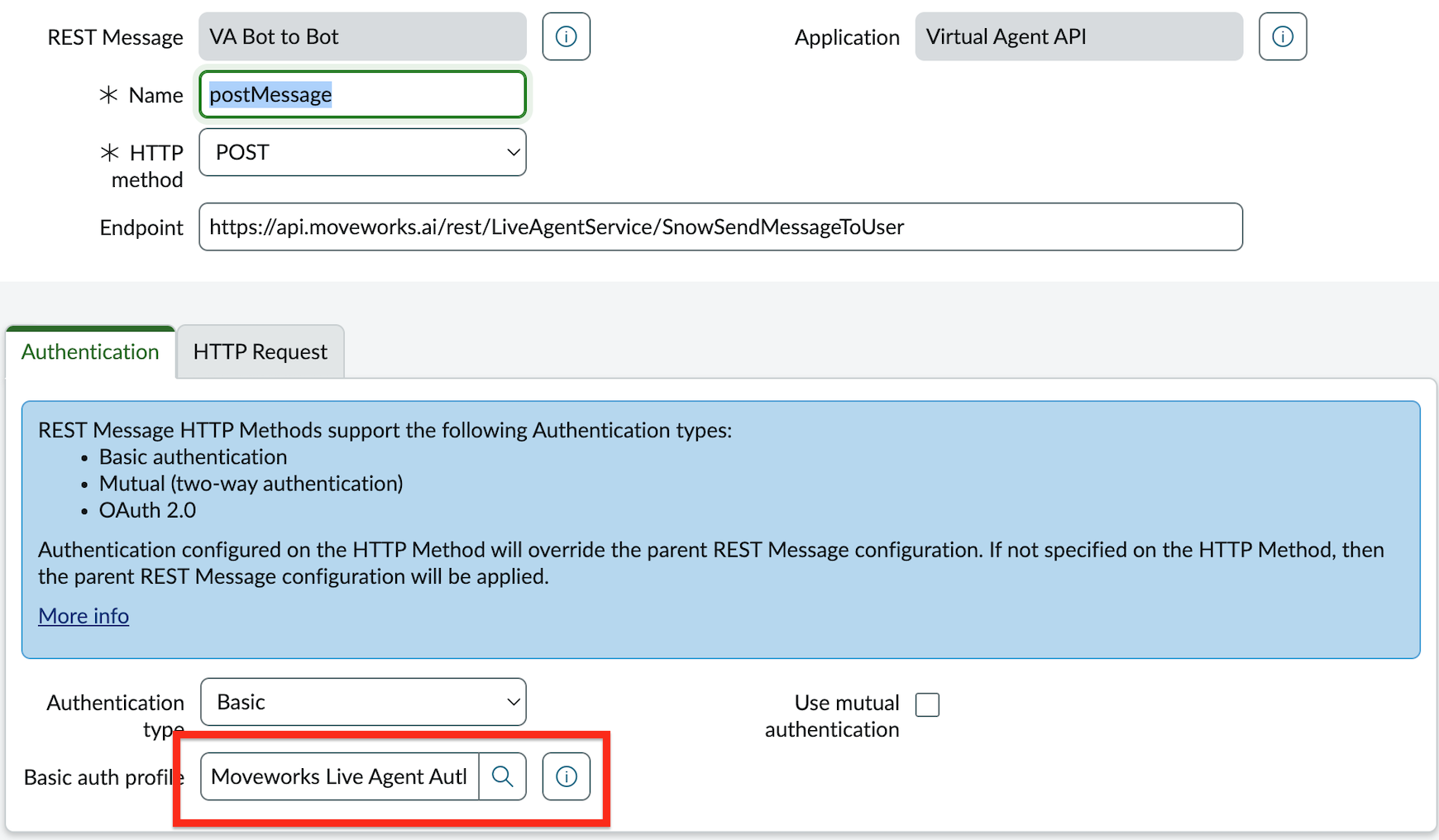Click the OAuth 2.0 bullet in info banner
Viewport: 1439px width, 840px height.
(x=147, y=510)
